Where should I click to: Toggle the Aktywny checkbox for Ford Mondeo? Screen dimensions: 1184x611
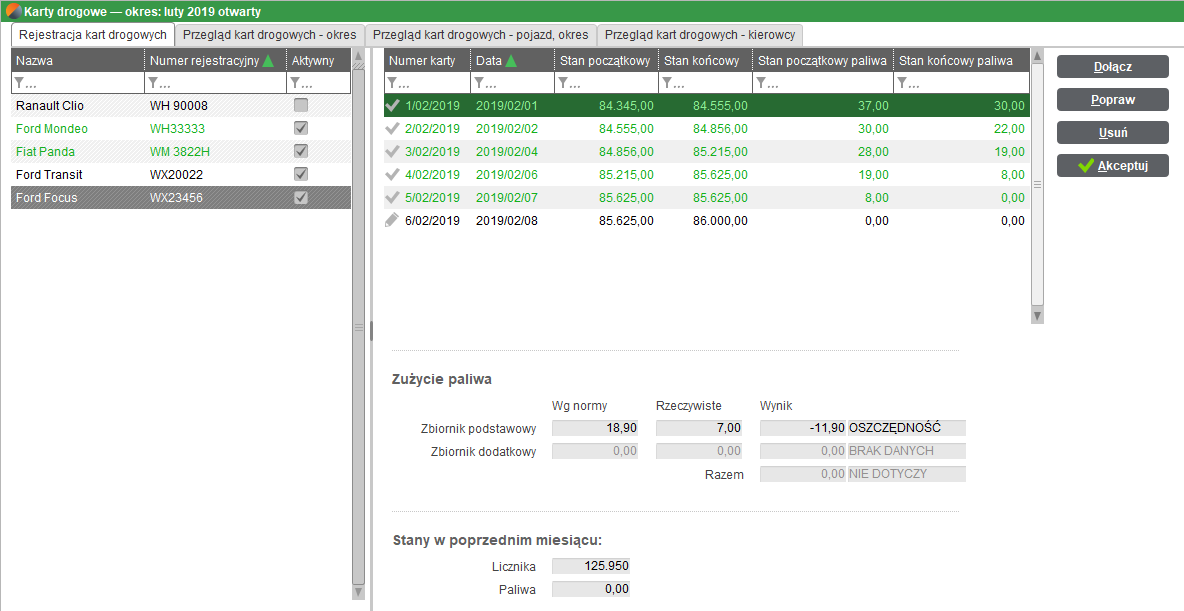(301, 128)
